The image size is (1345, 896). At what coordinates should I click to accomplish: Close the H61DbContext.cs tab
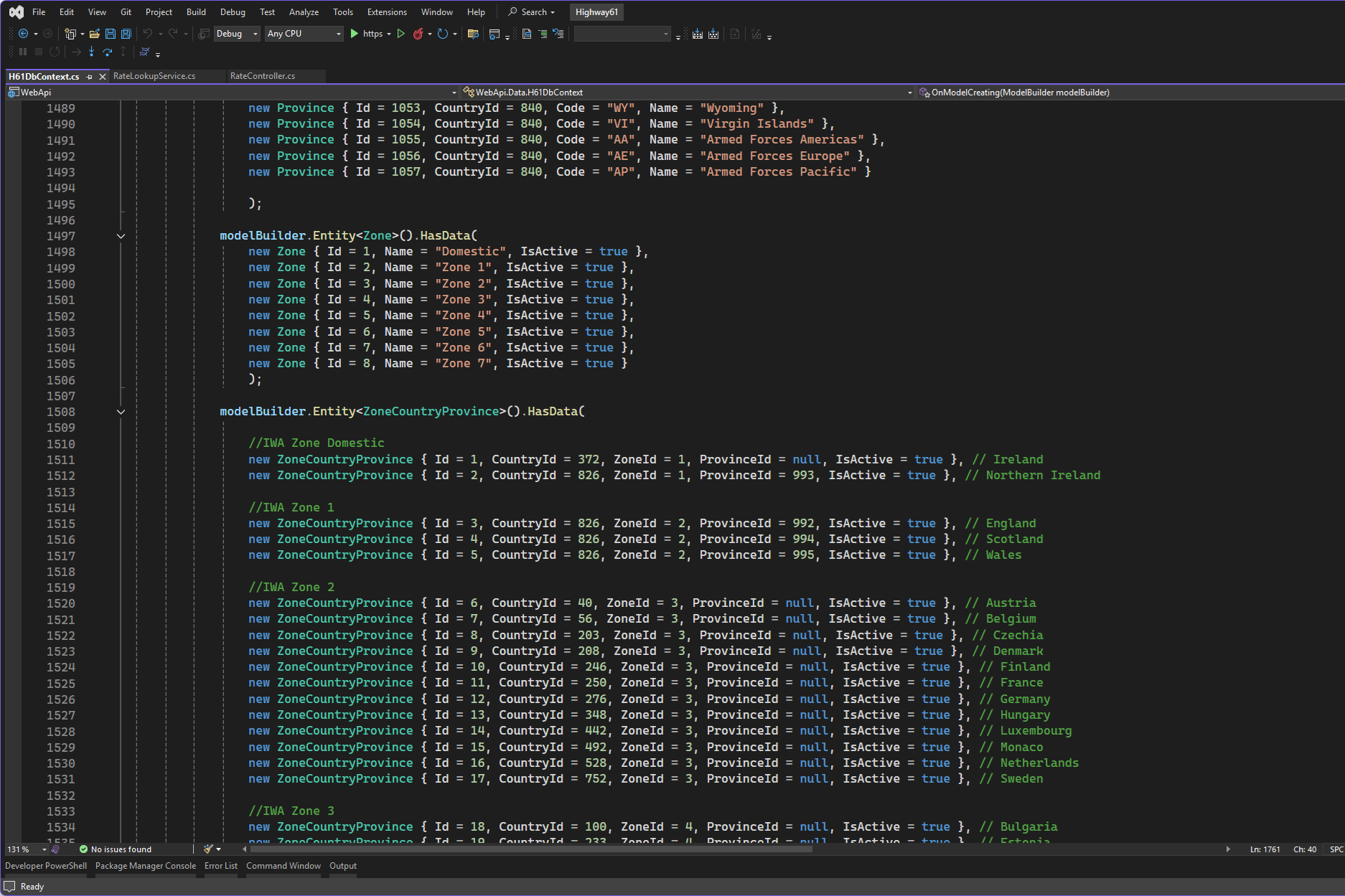coord(103,77)
